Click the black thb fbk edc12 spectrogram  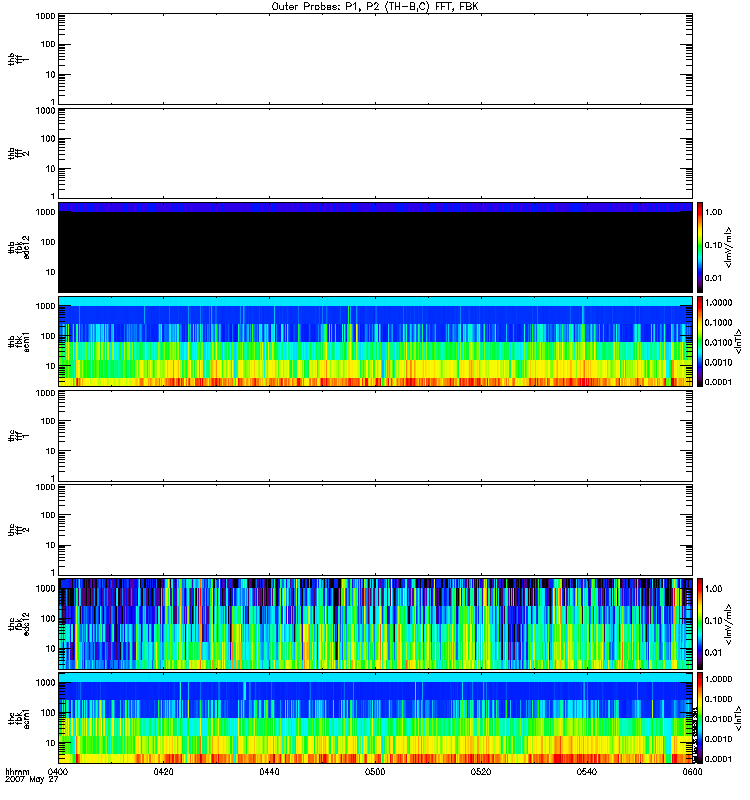[375, 247]
